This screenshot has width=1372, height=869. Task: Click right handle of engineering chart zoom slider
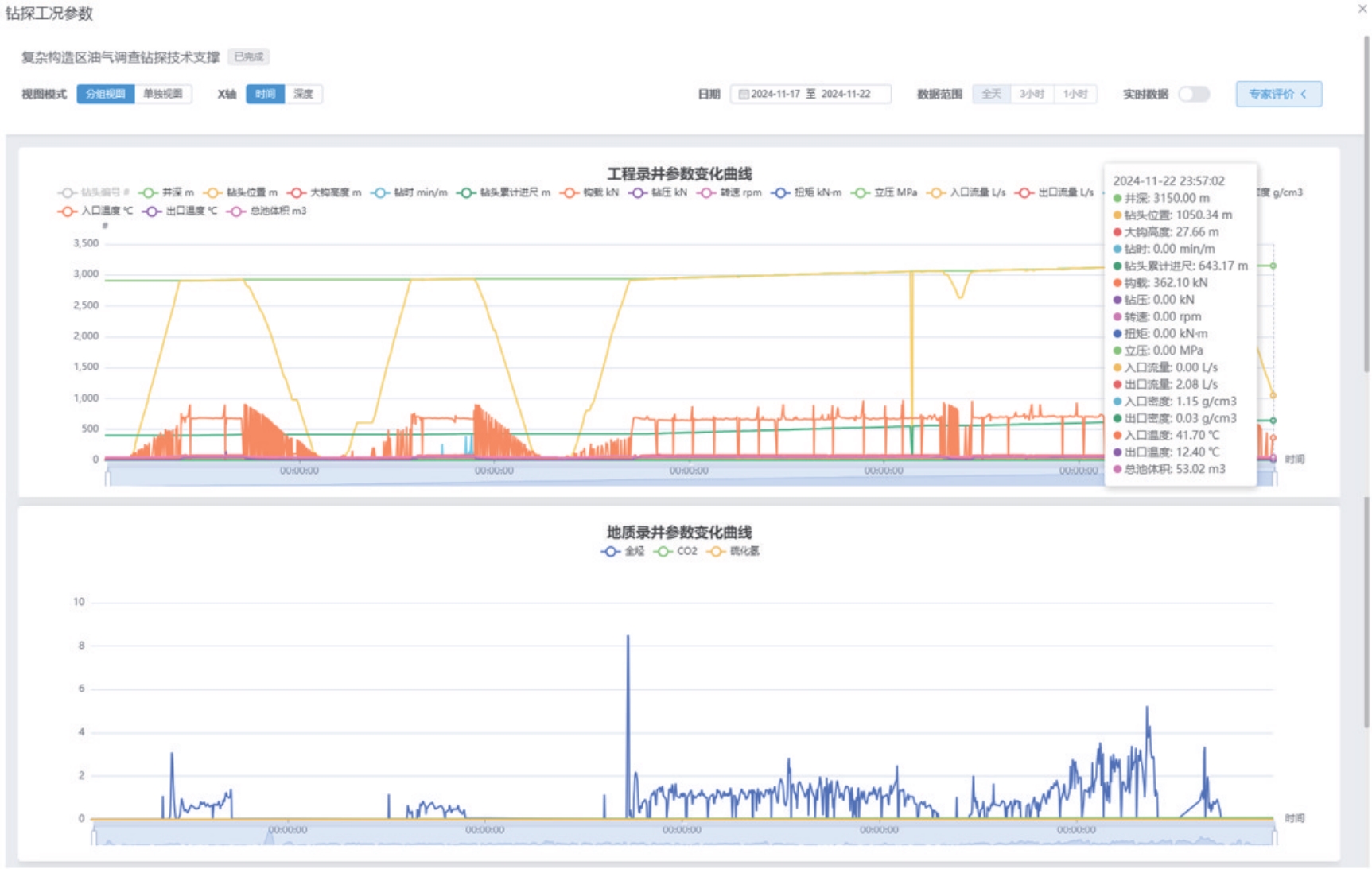click(x=1276, y=477)
